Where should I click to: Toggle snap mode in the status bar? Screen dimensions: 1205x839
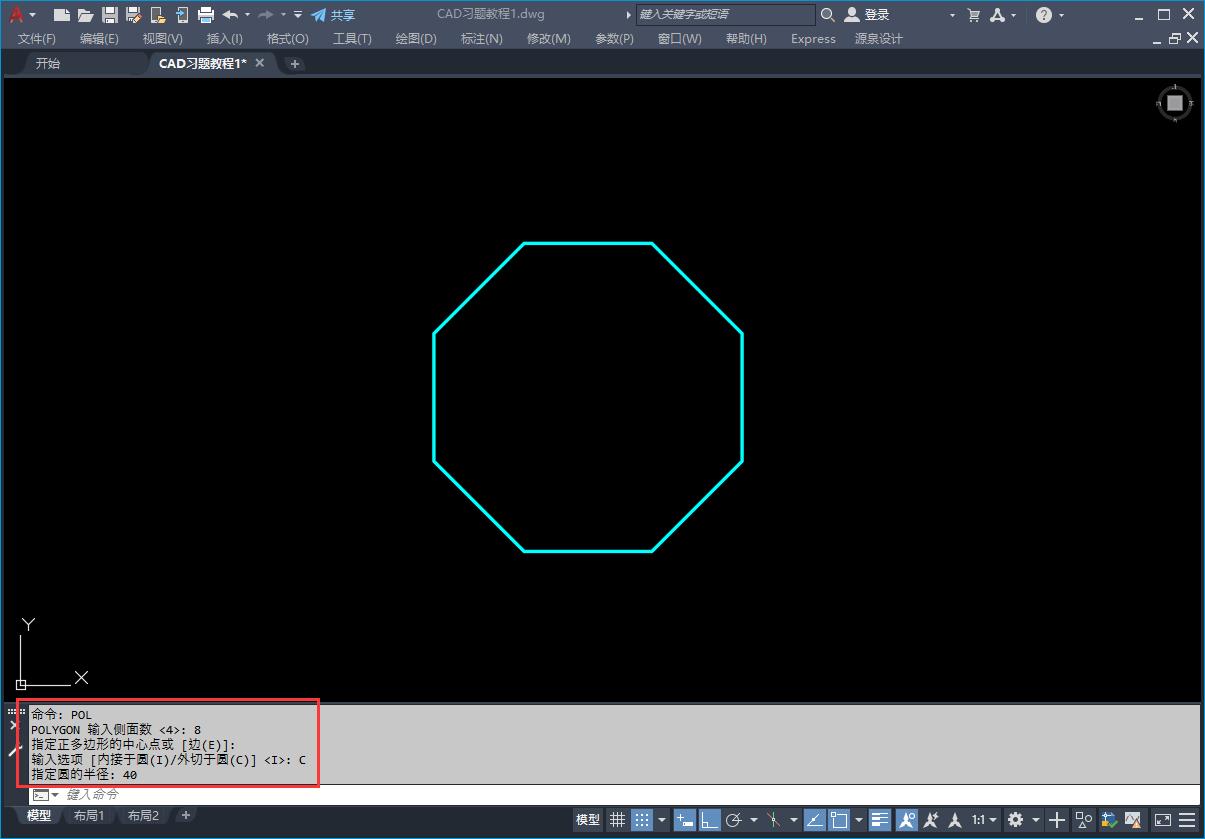642,820
